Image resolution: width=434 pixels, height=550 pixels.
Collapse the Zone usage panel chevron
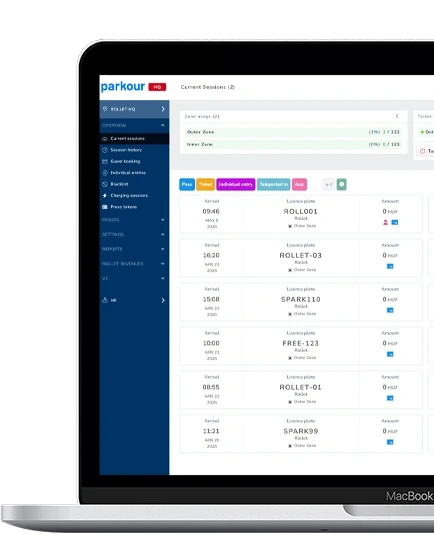tap(397, 116)
